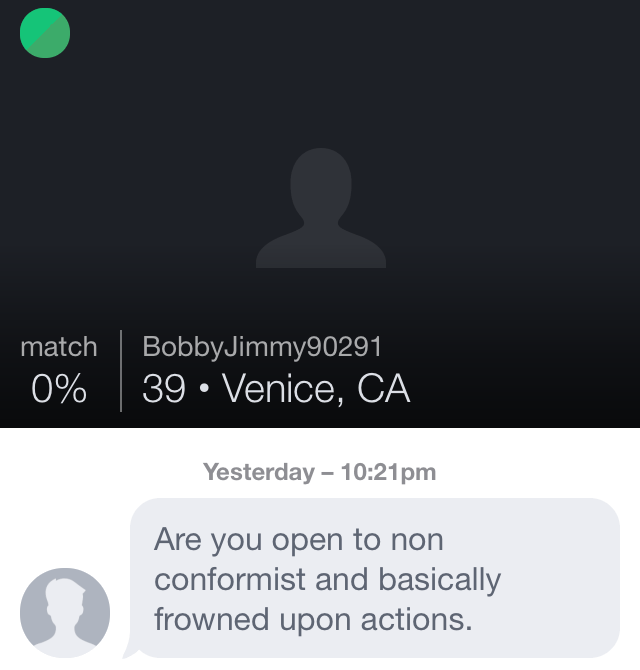The height and width of the screenshot is (670, 640).
Task: Tap the sender's avatar beside the message
Action: tap(65, 613)
